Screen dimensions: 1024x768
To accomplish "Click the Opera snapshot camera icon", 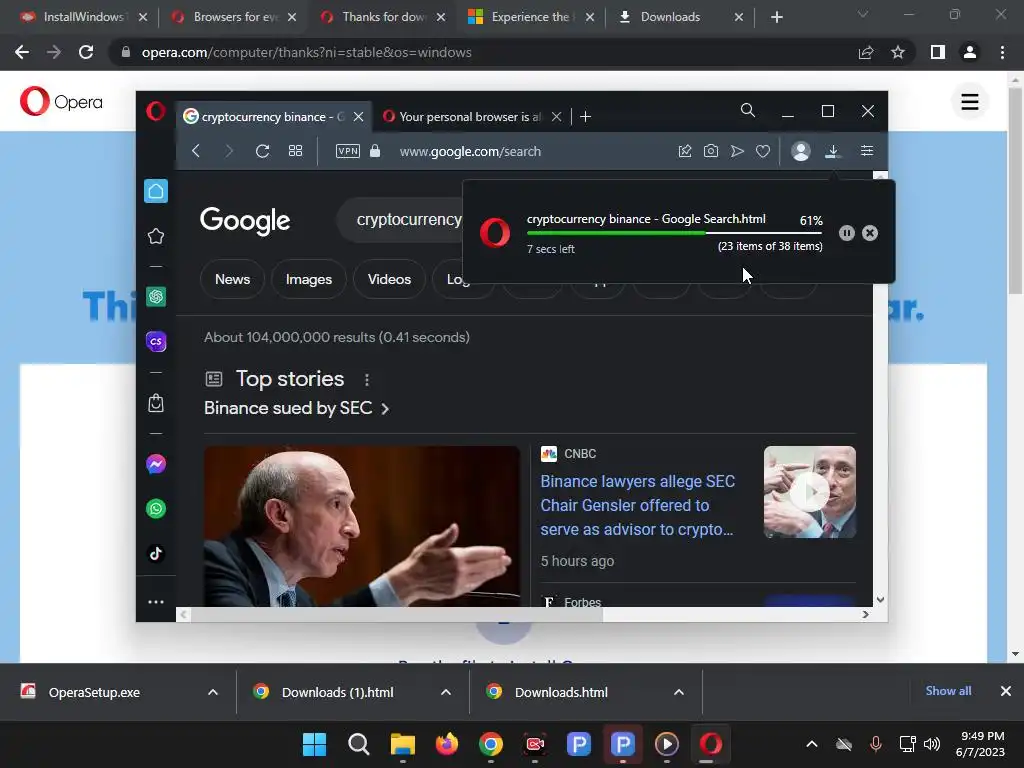I will 711,152.
